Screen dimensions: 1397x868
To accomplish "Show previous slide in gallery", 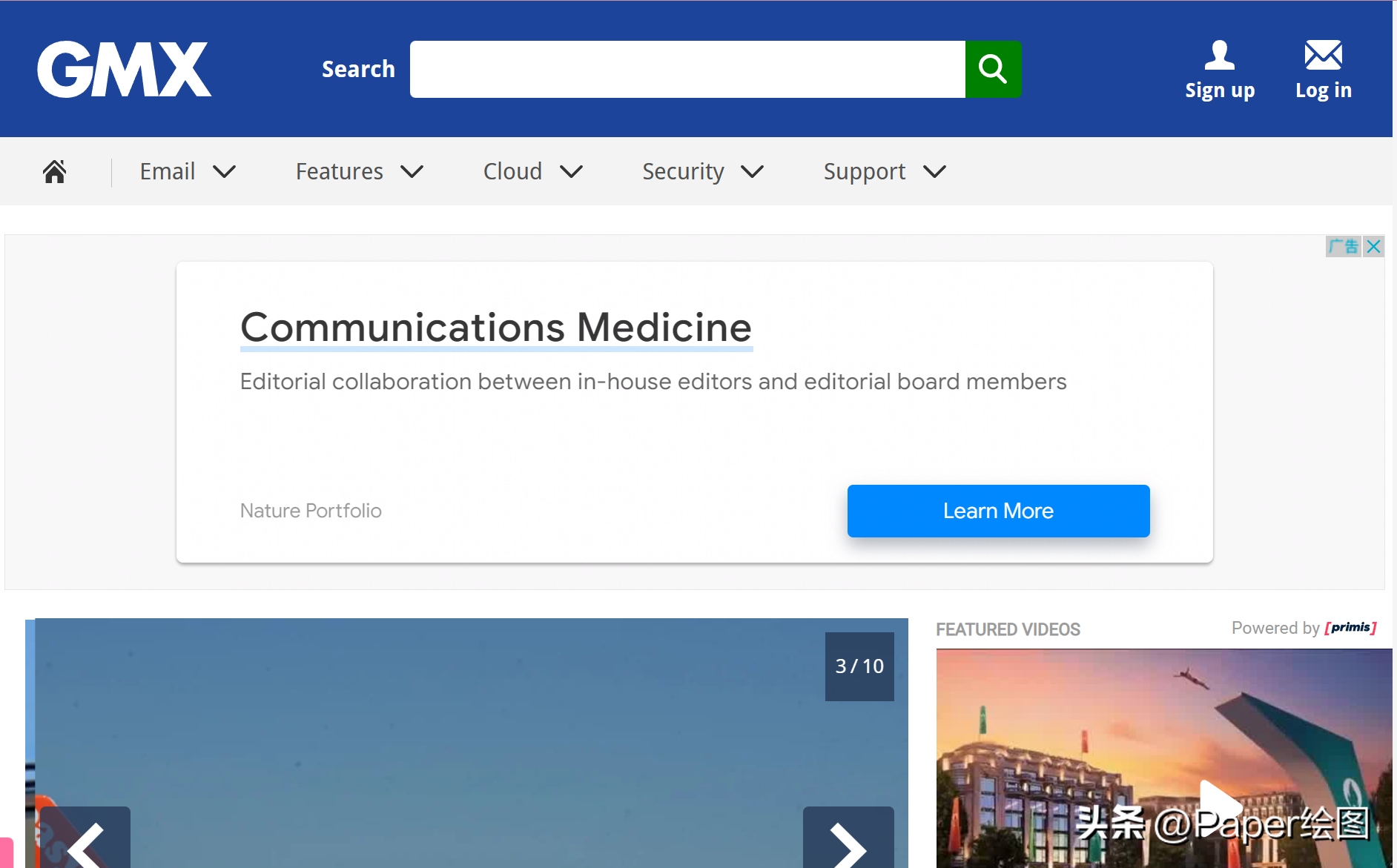I will (86, 841).
